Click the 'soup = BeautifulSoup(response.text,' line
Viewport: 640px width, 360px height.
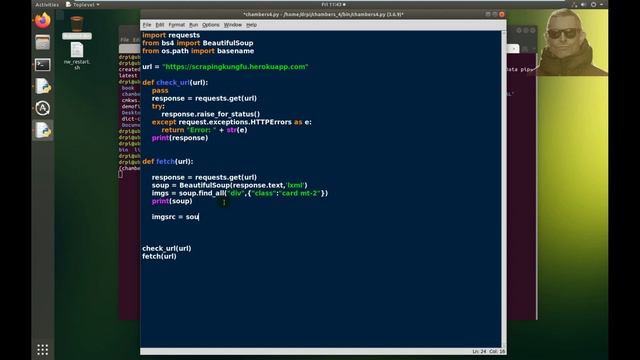point(229,185)
